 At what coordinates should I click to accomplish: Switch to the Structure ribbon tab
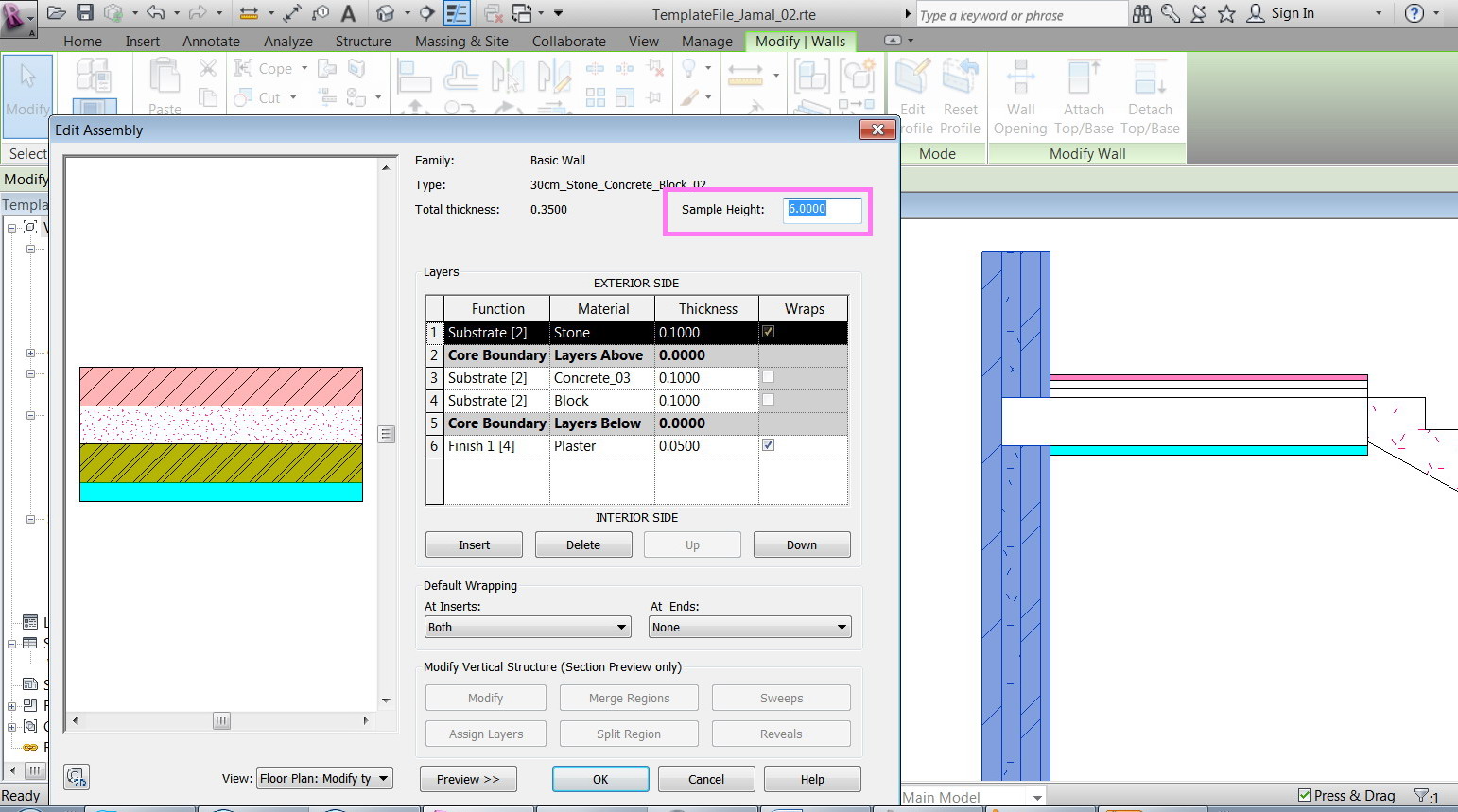pyautogui.click(x=363, y=42)
